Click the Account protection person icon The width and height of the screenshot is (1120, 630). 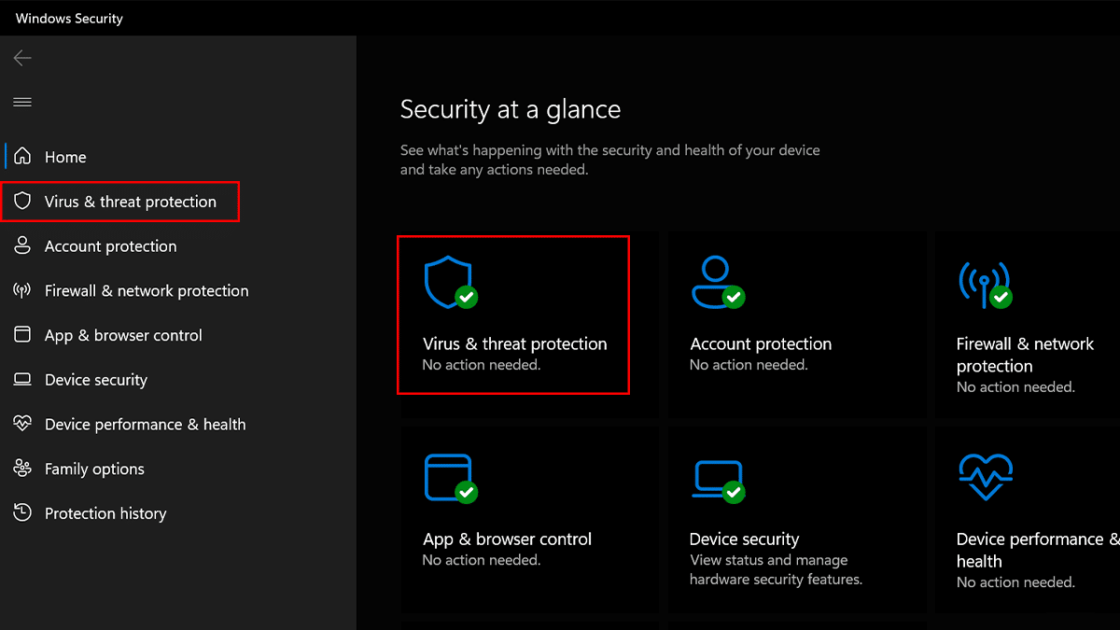point(715,281)
